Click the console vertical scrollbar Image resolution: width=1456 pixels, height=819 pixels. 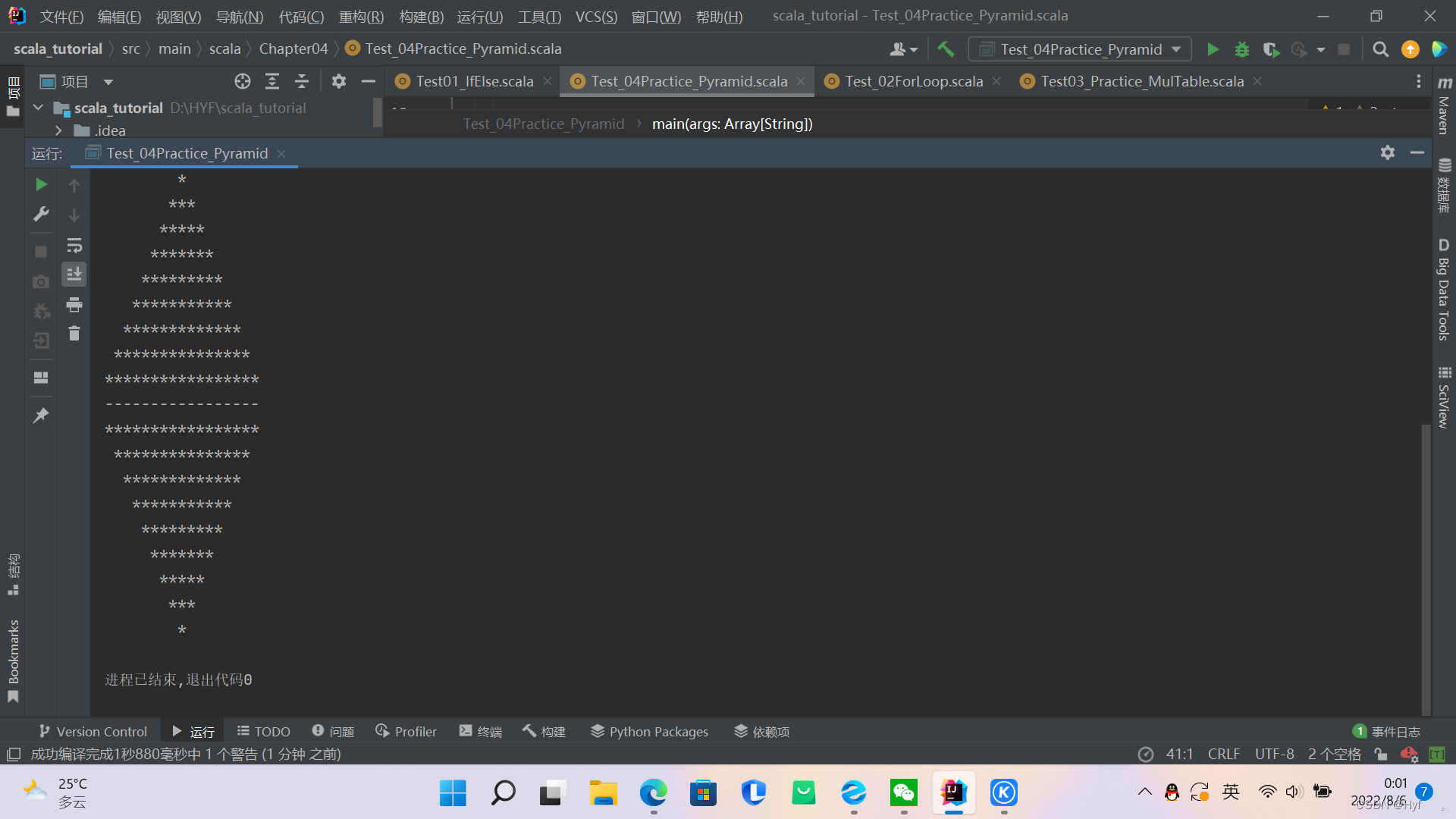(1426, 569)
